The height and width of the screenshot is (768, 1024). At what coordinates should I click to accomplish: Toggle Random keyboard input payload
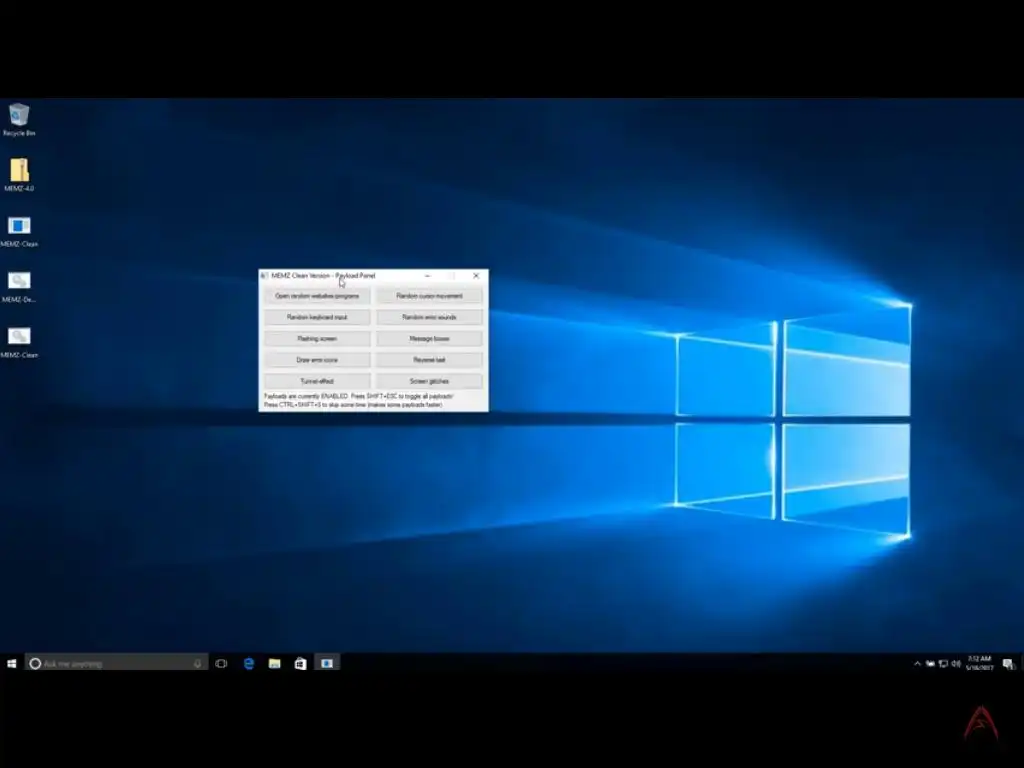[317, 317]
